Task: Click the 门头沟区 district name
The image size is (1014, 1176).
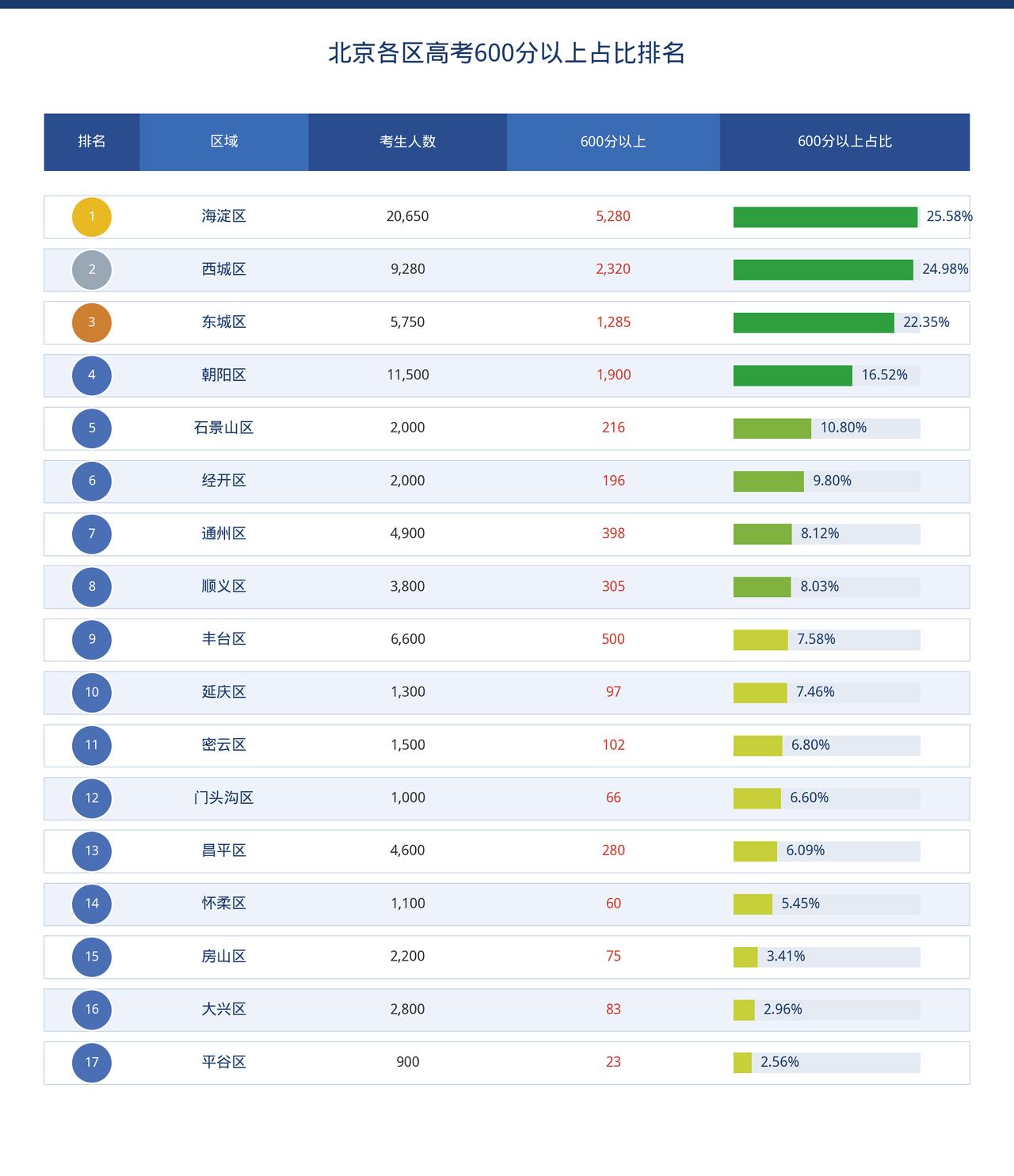Action: click(x=224, y=797)
